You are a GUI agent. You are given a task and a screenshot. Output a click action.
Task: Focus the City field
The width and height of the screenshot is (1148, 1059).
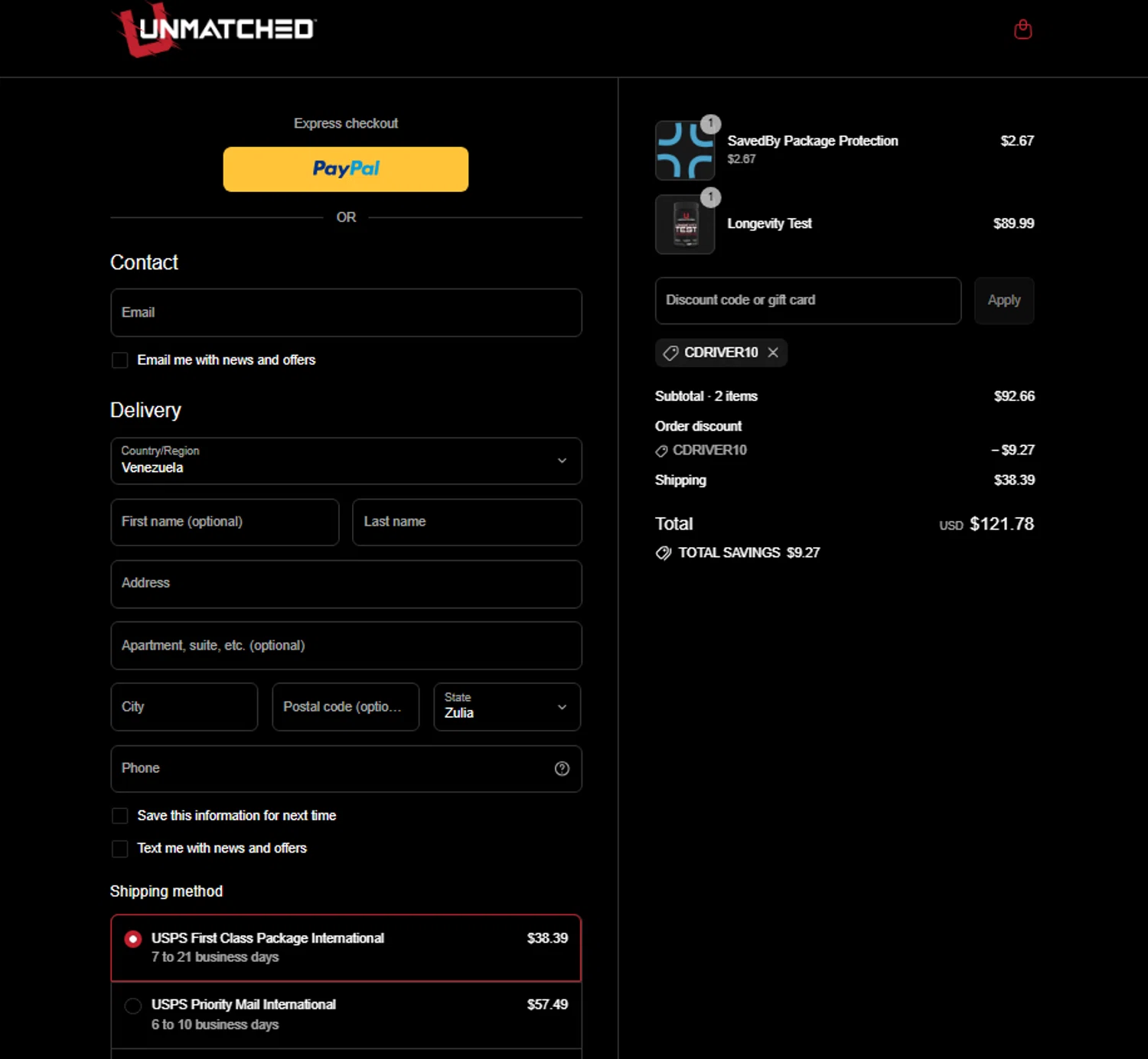pos(184,706)
